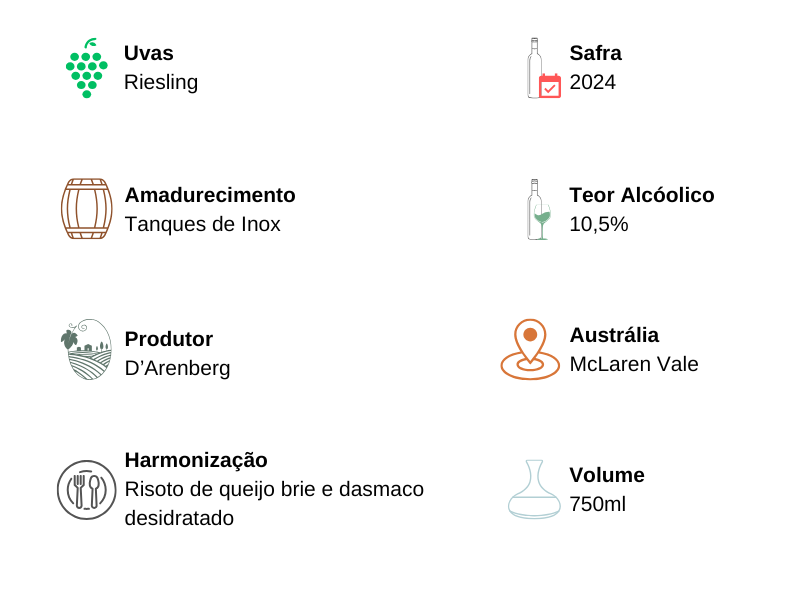The image size is (800, 600).
Task: Click the 2024 vintage year
Action: point(593,82)
